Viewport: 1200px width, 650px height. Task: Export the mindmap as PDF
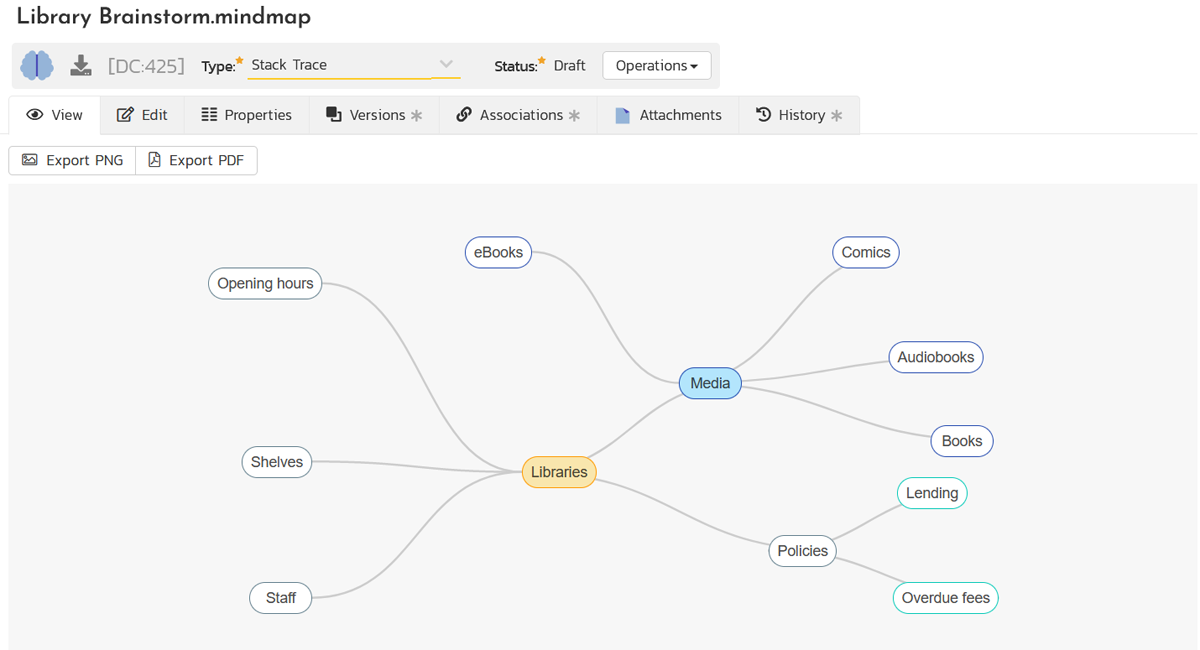pos(196,160)
